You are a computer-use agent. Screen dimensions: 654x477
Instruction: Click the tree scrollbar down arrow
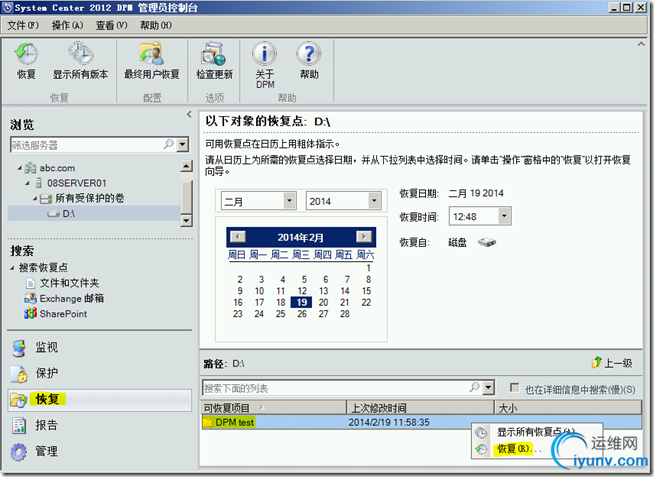pos(187,221)
